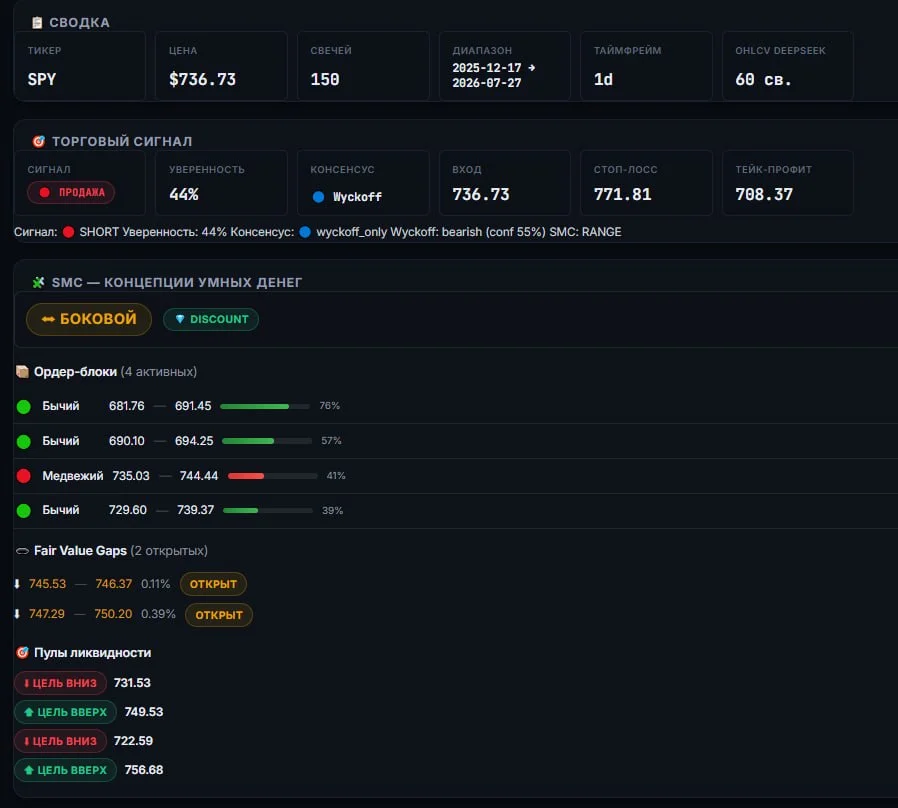The width and height of the screenshot is (898, 808).
Task: Click the box icon next to Ордер-блоки
Action: click(22, 372)
